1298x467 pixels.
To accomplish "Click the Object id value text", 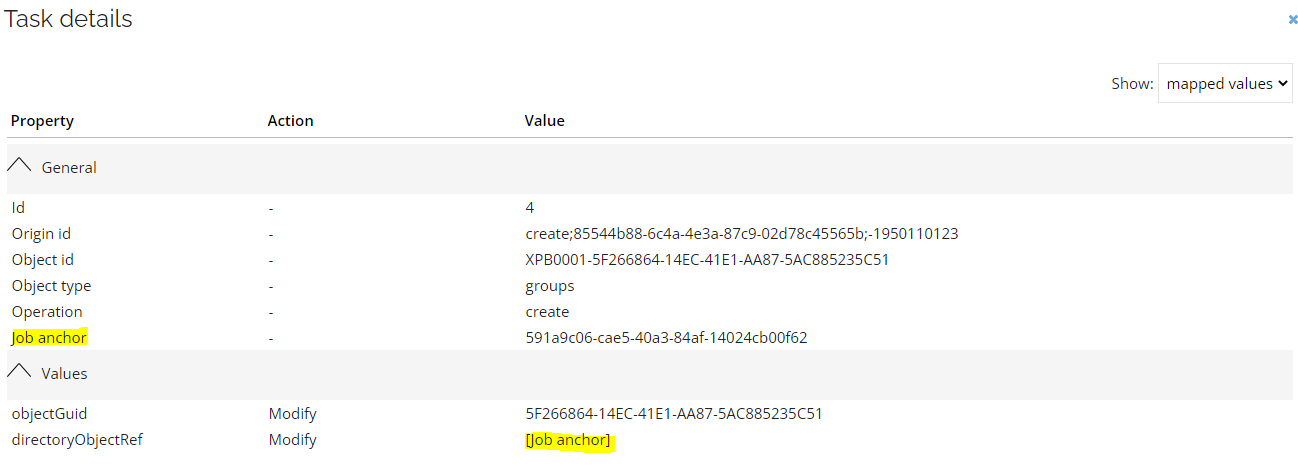I will click(x=700, y=260).
